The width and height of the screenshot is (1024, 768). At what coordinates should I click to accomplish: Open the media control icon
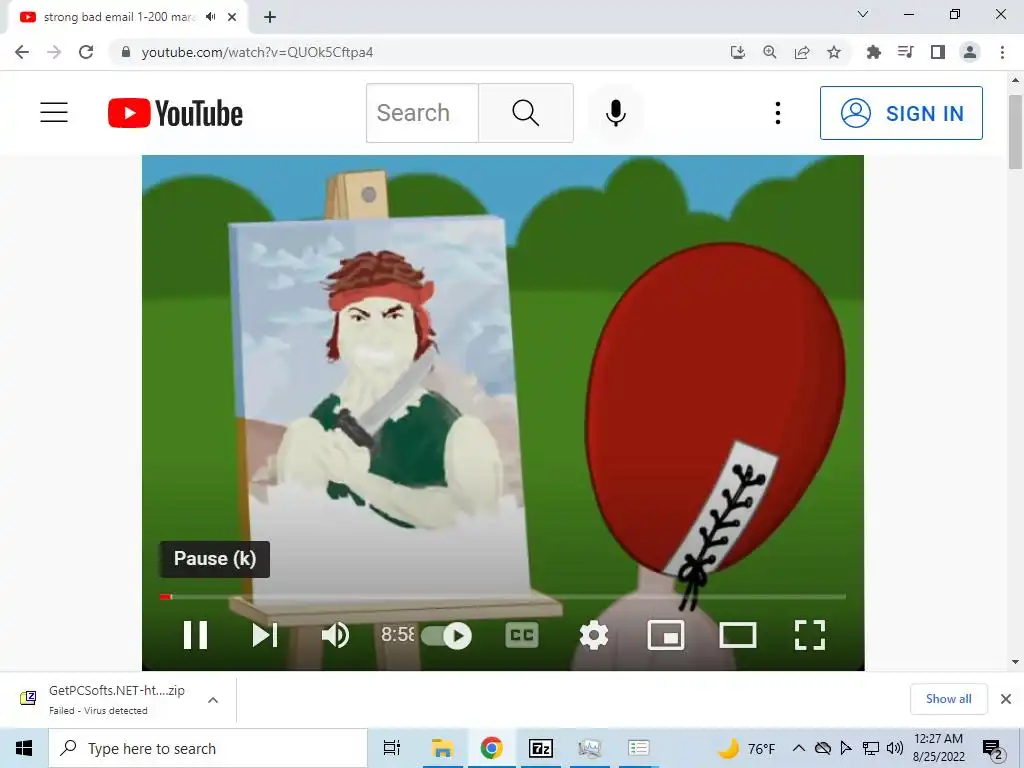click(905, 52)
